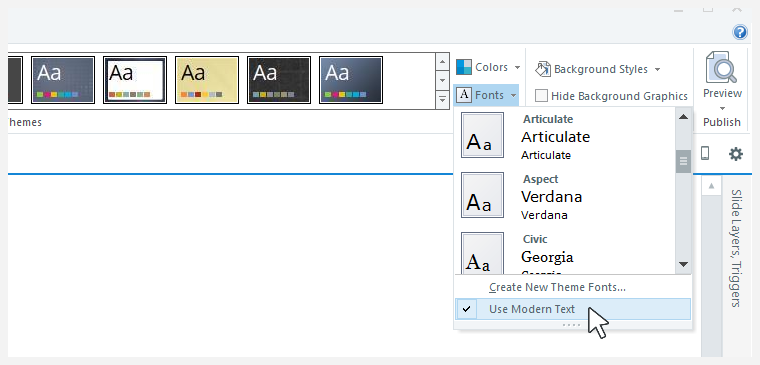
Task: Click the Civic font Aa preview icon
Action: tap(482, 253)
